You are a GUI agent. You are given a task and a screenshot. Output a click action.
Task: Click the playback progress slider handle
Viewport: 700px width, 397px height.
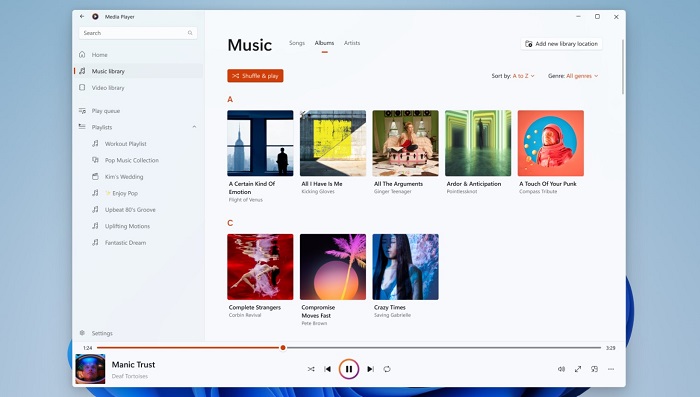point(283,347)
